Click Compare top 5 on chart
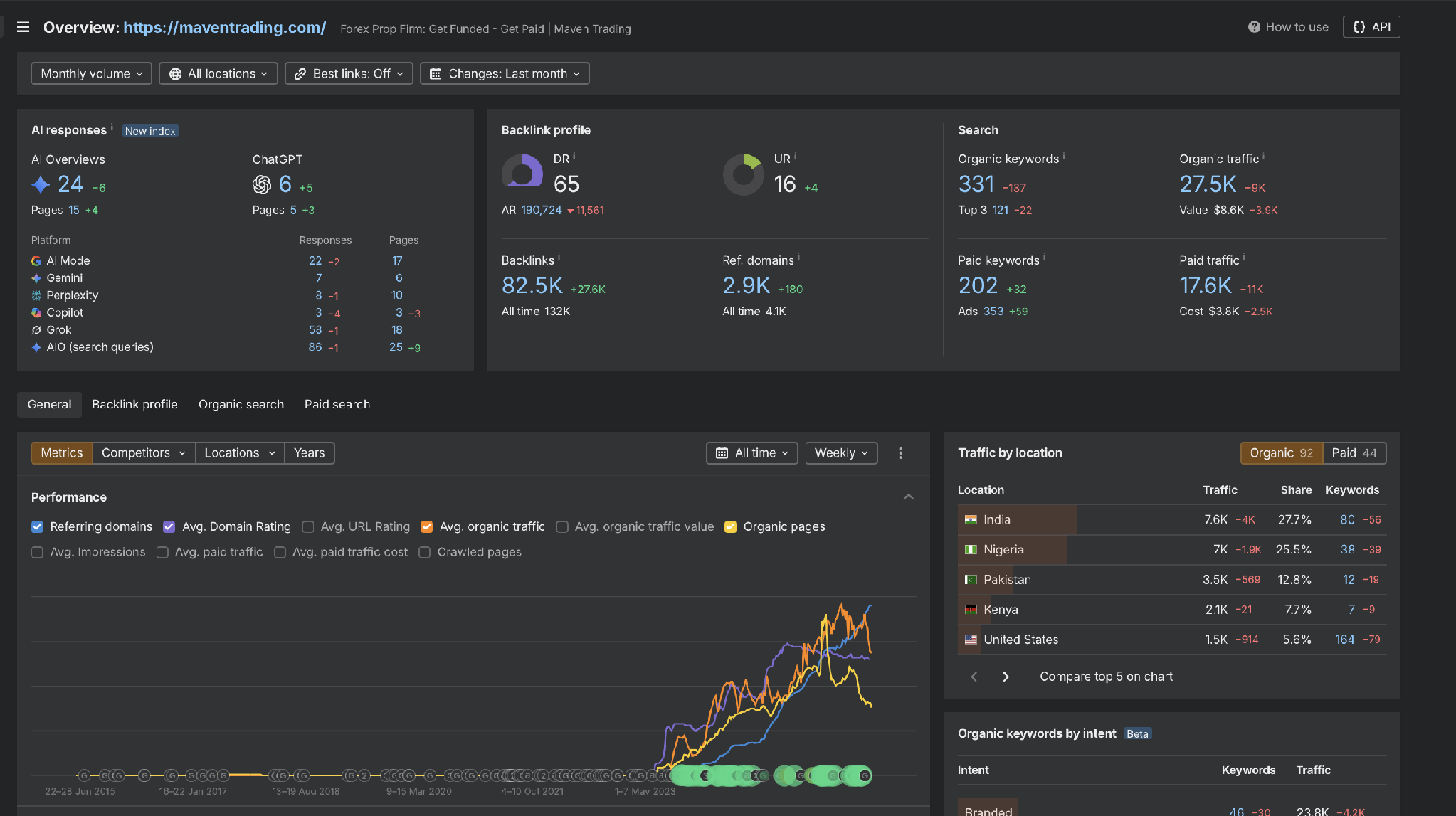 (1106, 677)
